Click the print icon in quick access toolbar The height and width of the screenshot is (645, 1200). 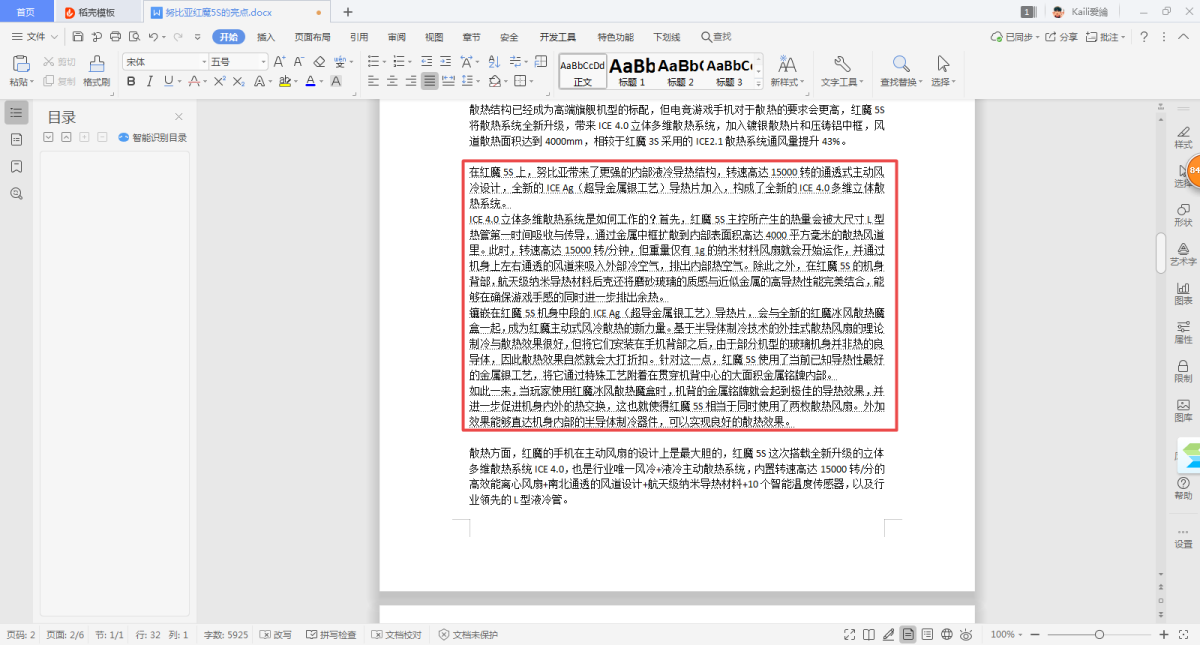pos(115,37)
